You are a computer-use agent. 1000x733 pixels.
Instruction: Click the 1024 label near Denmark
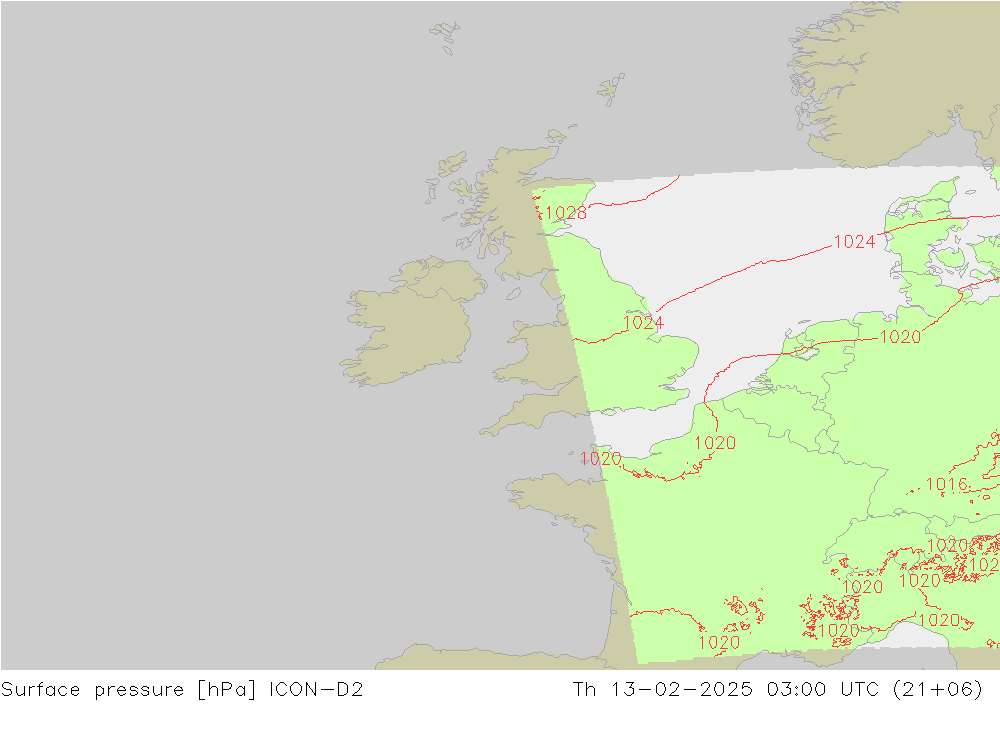click(855, 242)
